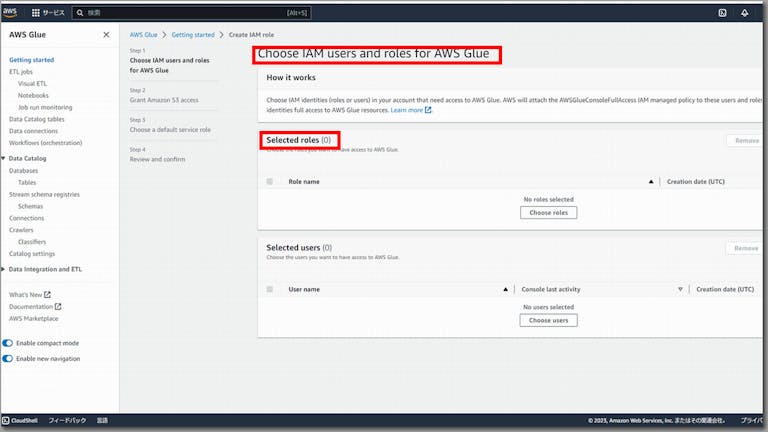Screen dimensions: 768x432
Task: Open Crawlers in sidebar
Action: click(21, 230)
